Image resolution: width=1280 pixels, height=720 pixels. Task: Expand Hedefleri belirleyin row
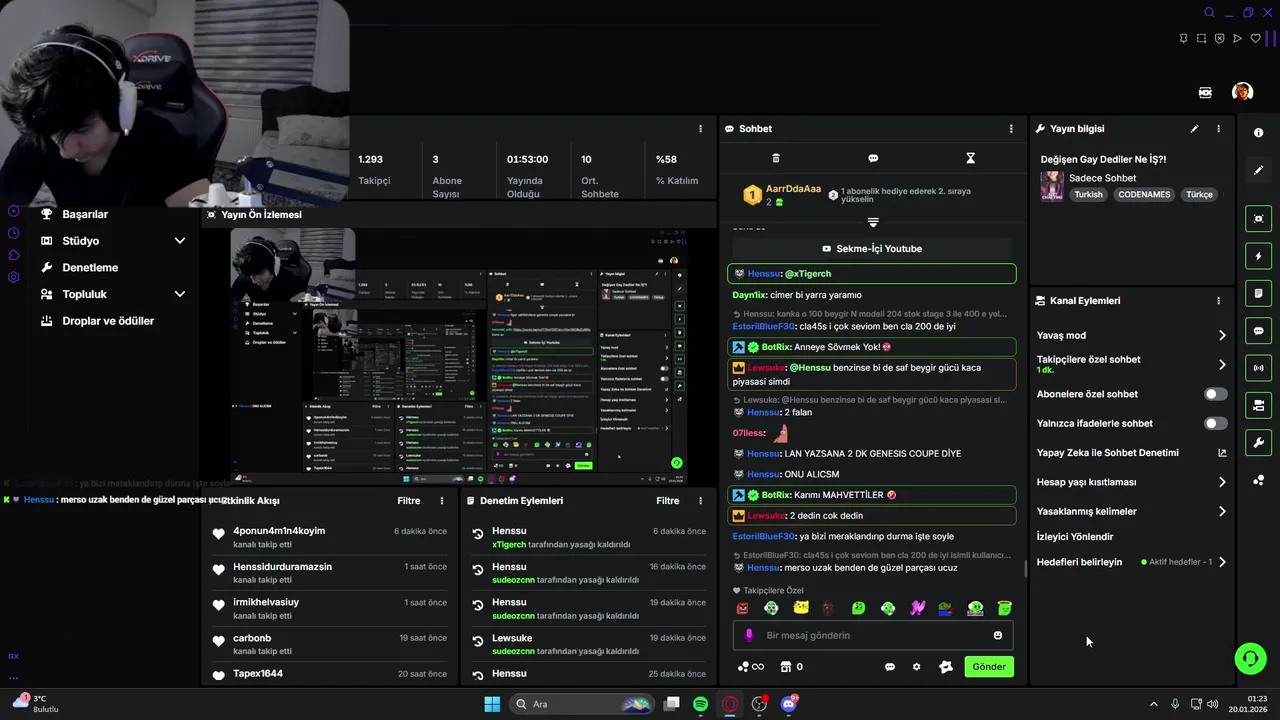[1222, 562]
